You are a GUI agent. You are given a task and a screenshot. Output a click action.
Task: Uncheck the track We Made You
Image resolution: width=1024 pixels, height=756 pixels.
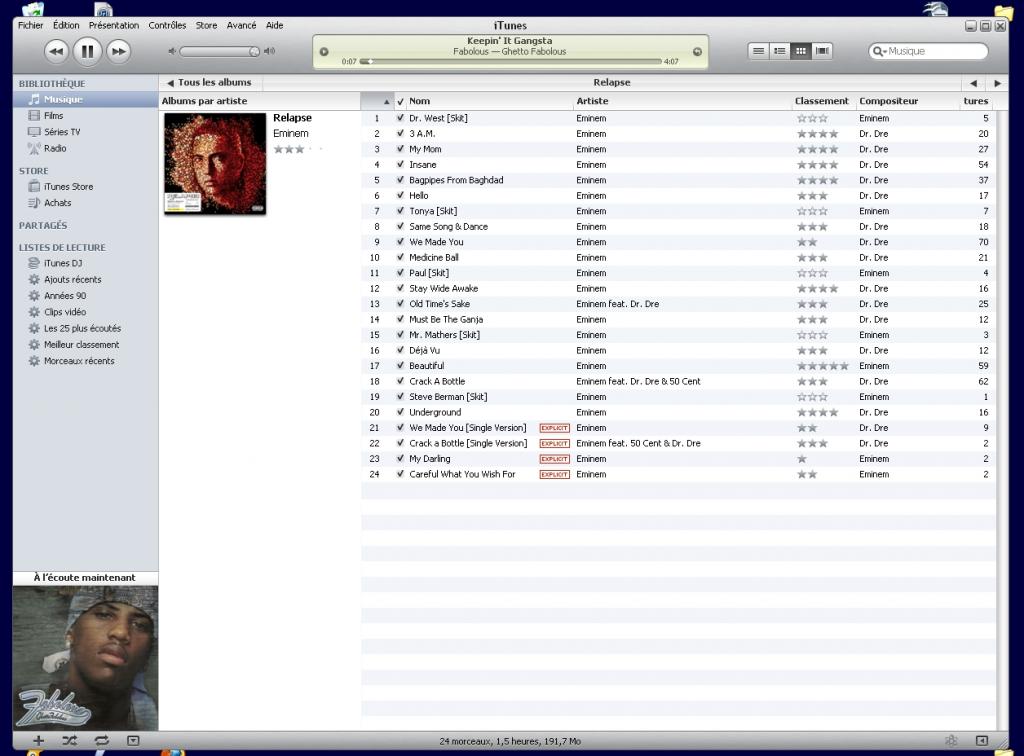[x=400, y=242]
